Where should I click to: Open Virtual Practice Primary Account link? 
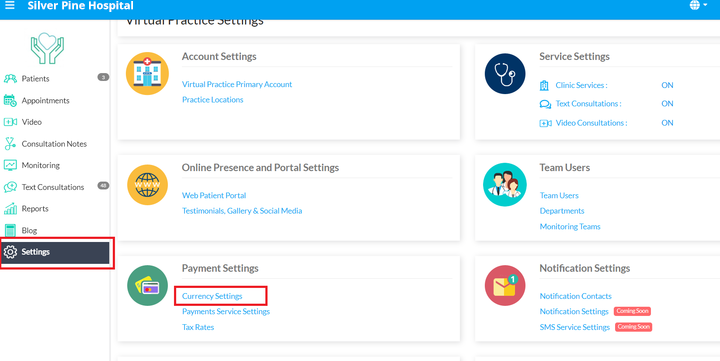[x=237, y=85]
